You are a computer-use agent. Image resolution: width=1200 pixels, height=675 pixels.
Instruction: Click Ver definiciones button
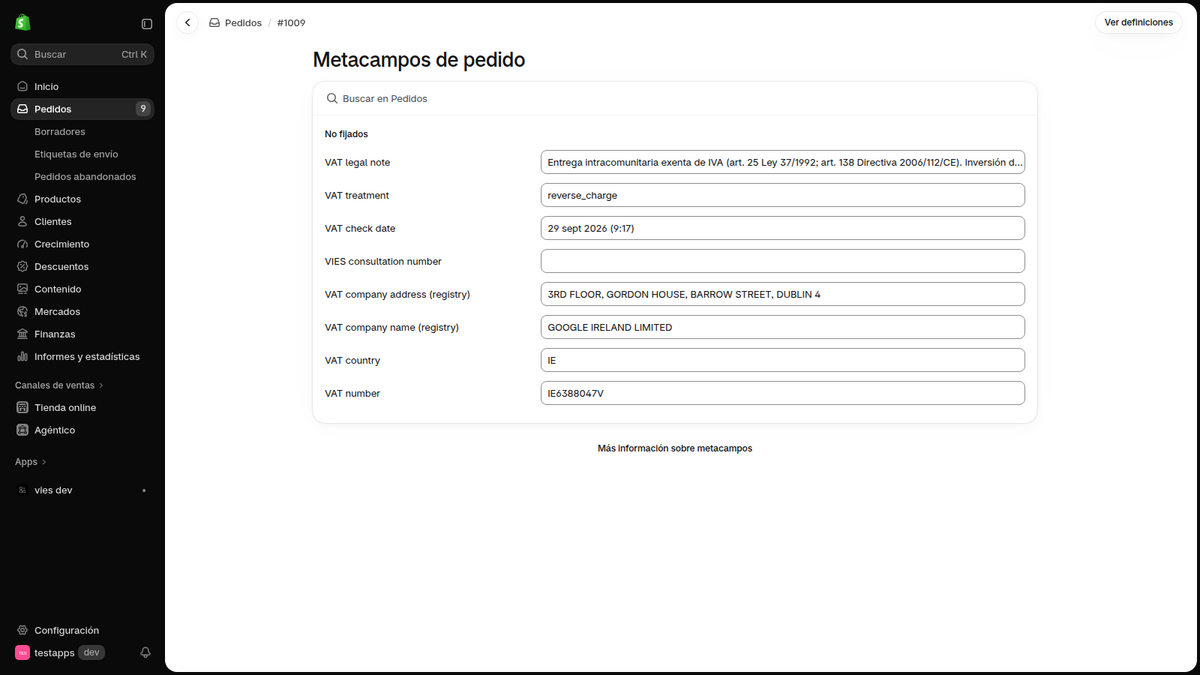[1138, 23]
